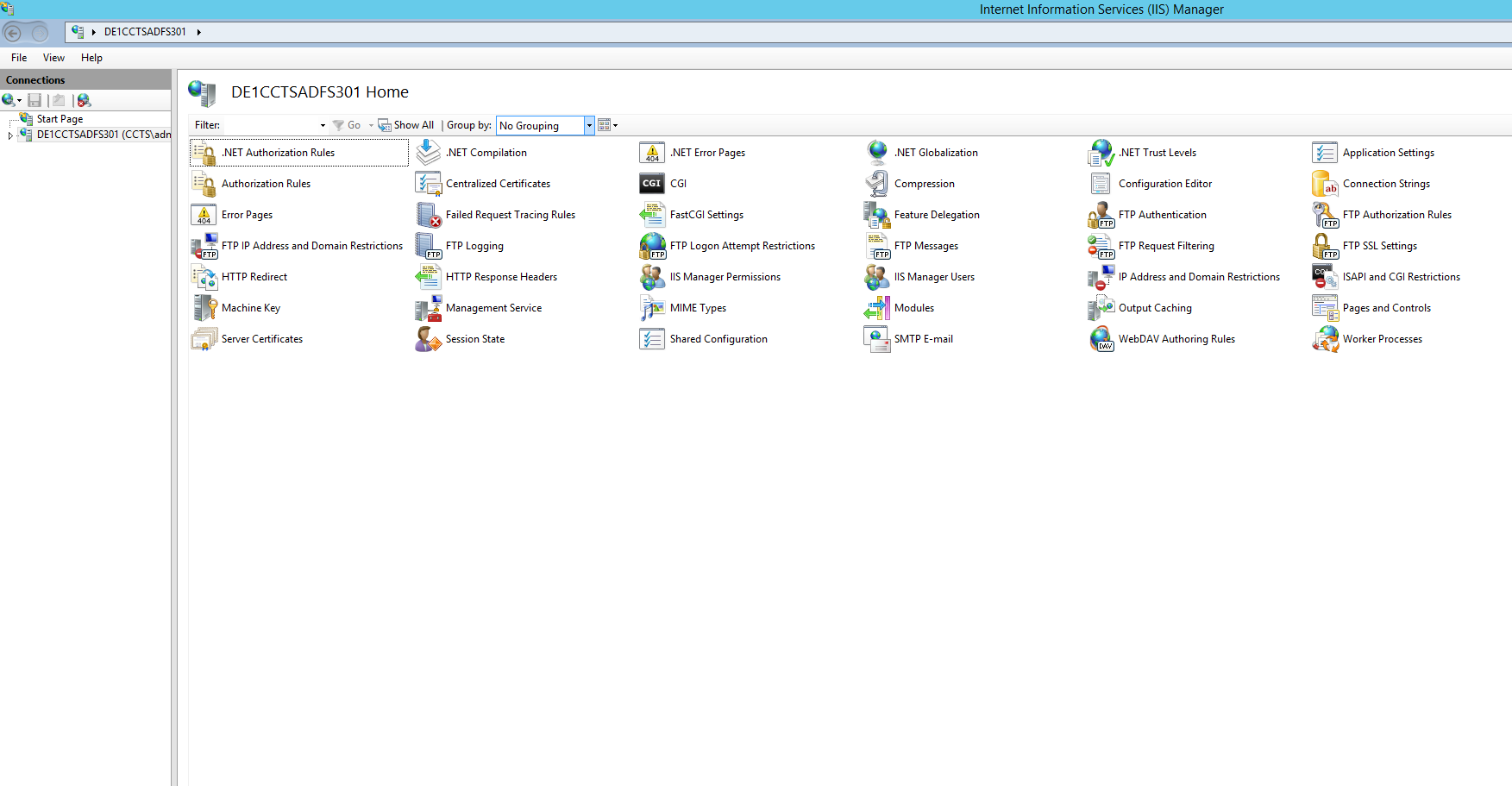Open Shared Configuration
This screenshot has width=1512, height=786.
pyautogui.click(x=704, y=339)
